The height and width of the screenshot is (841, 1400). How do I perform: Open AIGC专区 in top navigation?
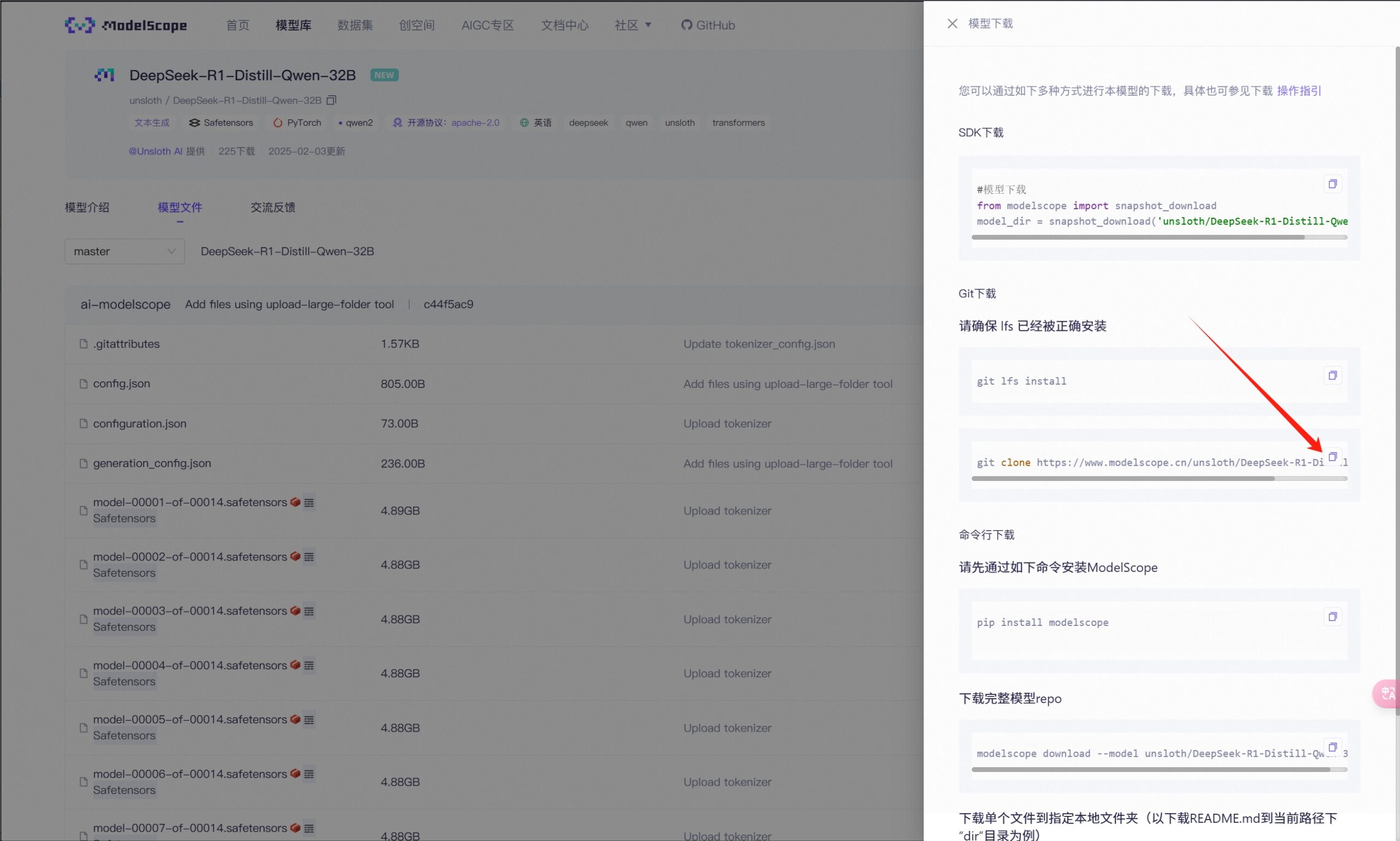488,25
